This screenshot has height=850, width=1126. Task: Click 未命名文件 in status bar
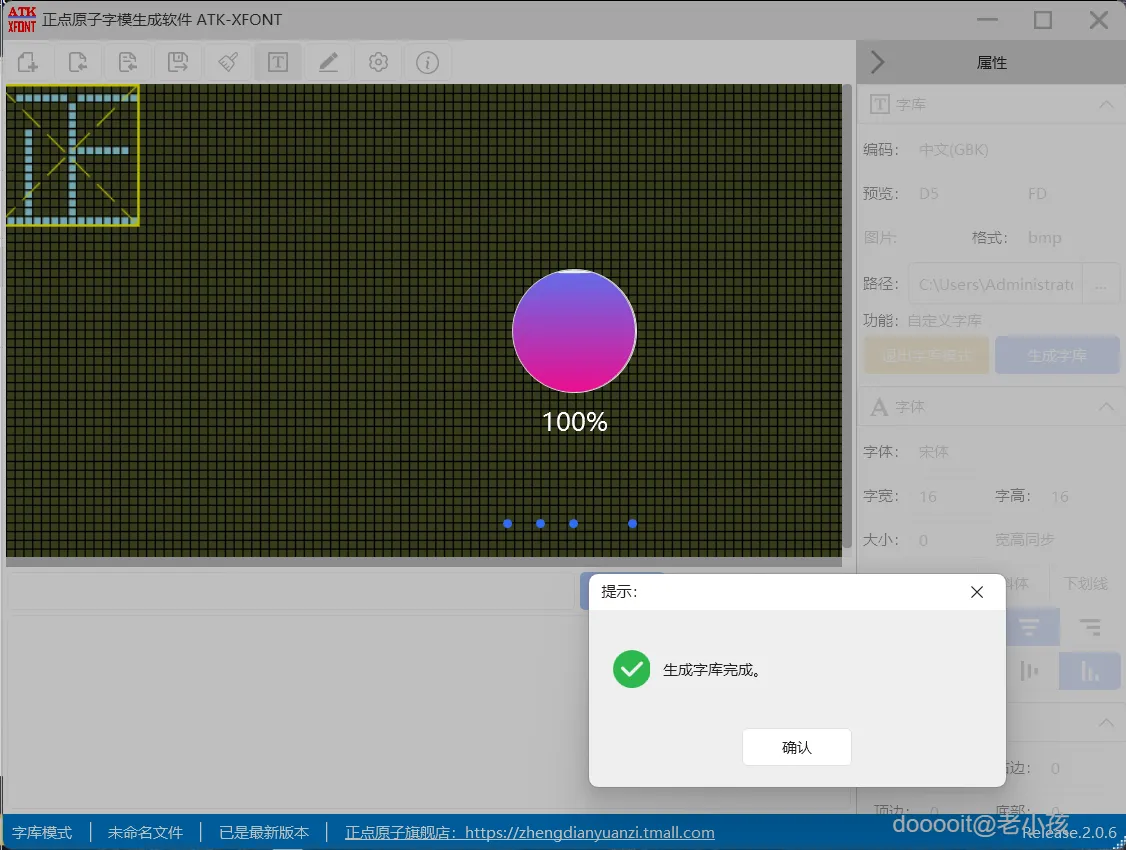click(145, 832)
